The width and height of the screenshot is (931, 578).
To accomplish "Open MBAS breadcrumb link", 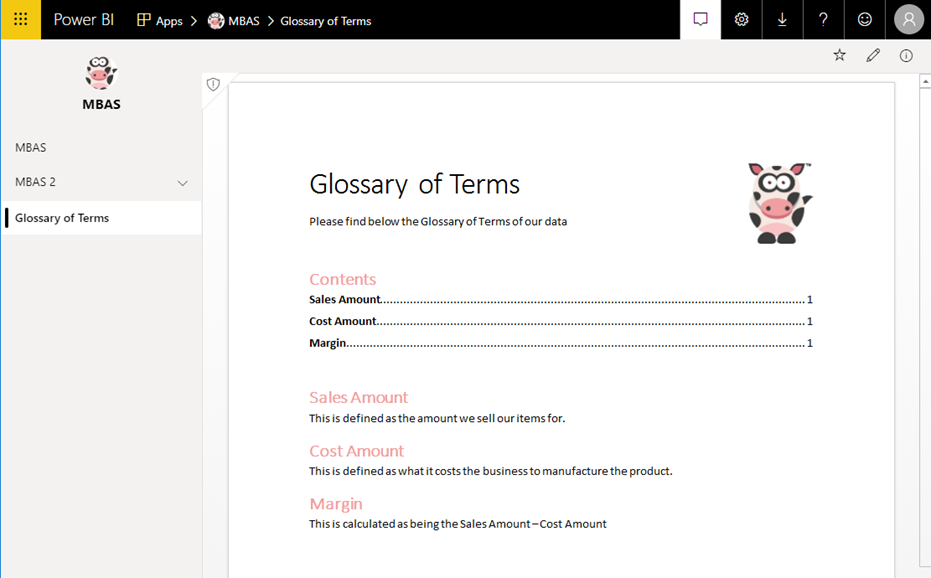I will pos(233,21).
